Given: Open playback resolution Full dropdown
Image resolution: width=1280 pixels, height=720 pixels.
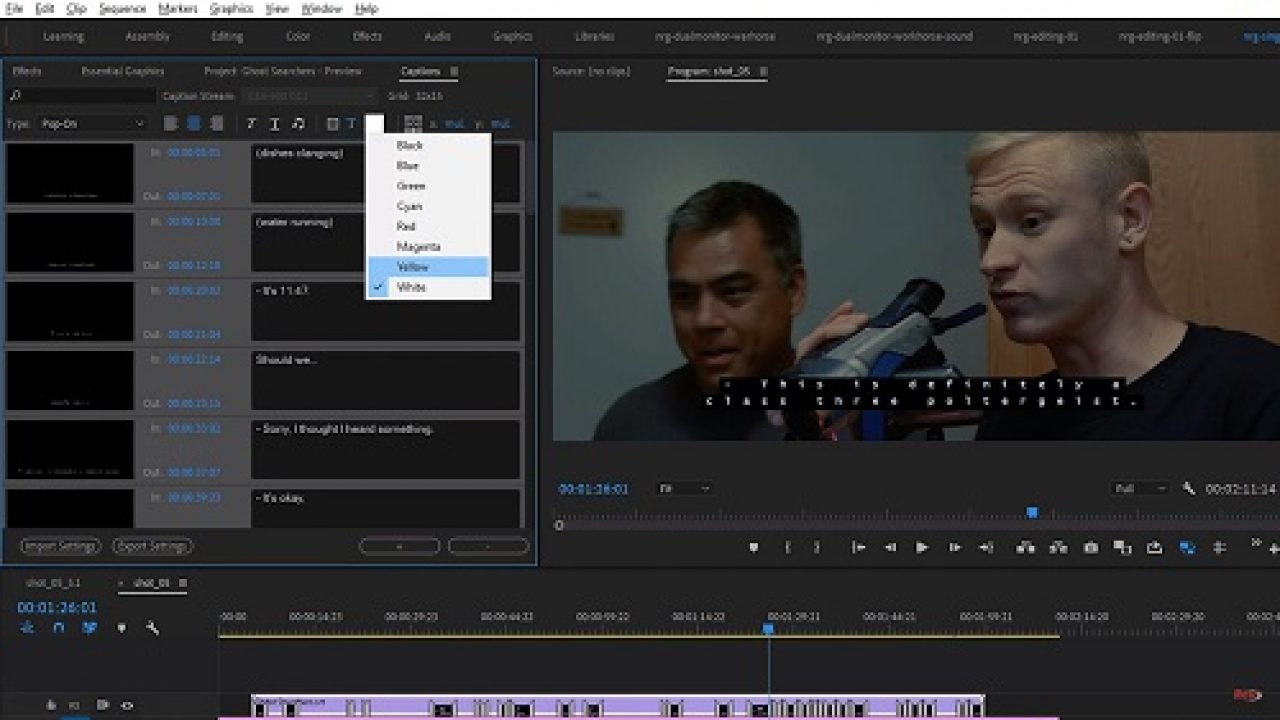Looking at the screenshot, I should click(1141, 489).
